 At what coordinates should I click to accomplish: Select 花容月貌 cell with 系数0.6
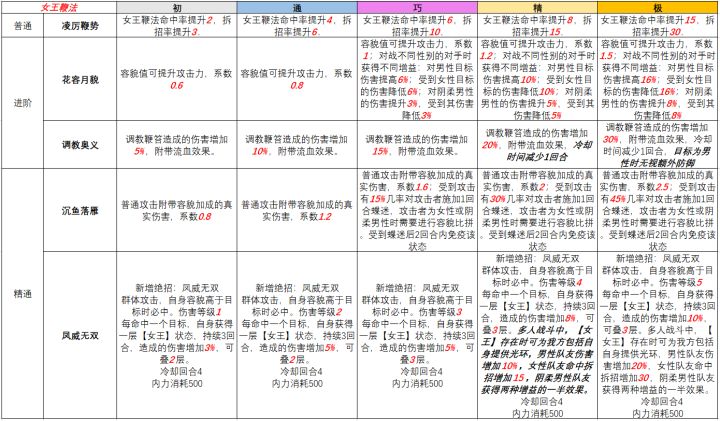tap(177, 79)
